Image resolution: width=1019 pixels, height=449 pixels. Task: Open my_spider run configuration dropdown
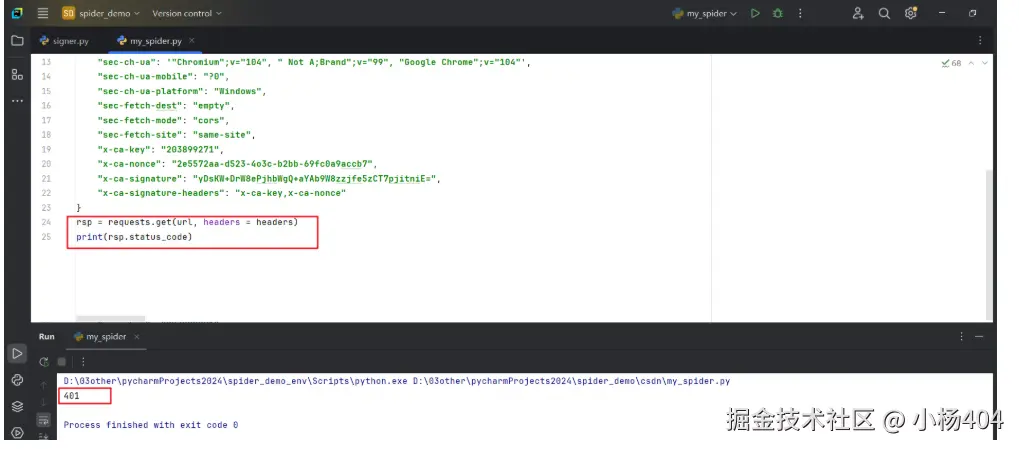coord(705,13)
